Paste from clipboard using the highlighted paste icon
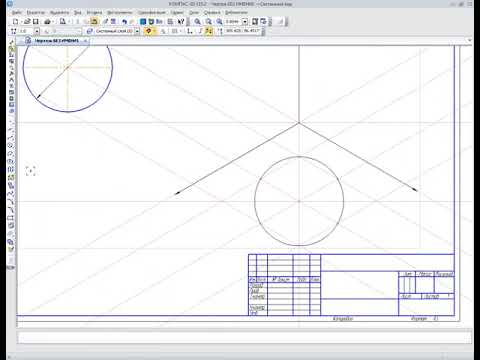480x360 pixels. (x=94, y=22)
